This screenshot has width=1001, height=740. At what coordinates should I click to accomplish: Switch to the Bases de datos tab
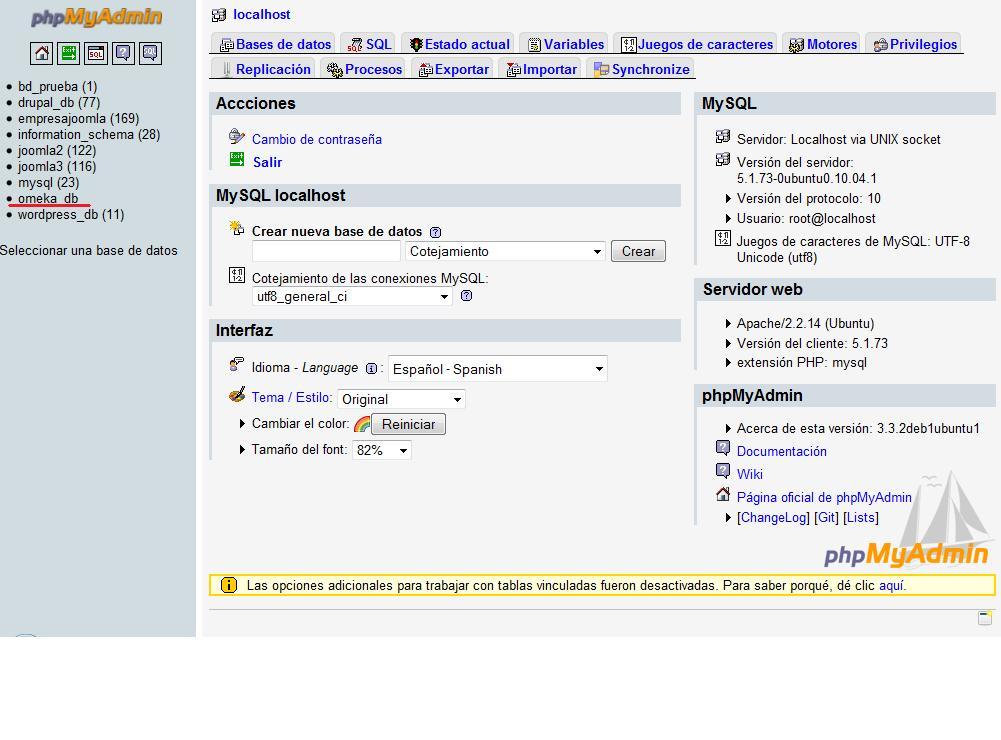(x=275, y=44)
